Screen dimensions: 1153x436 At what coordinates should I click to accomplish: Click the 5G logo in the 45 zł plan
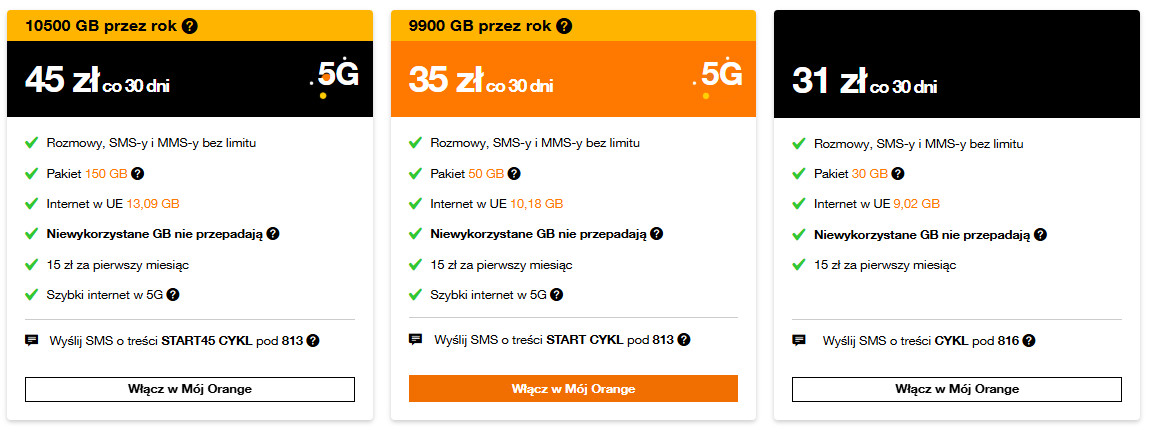[335, 76]
